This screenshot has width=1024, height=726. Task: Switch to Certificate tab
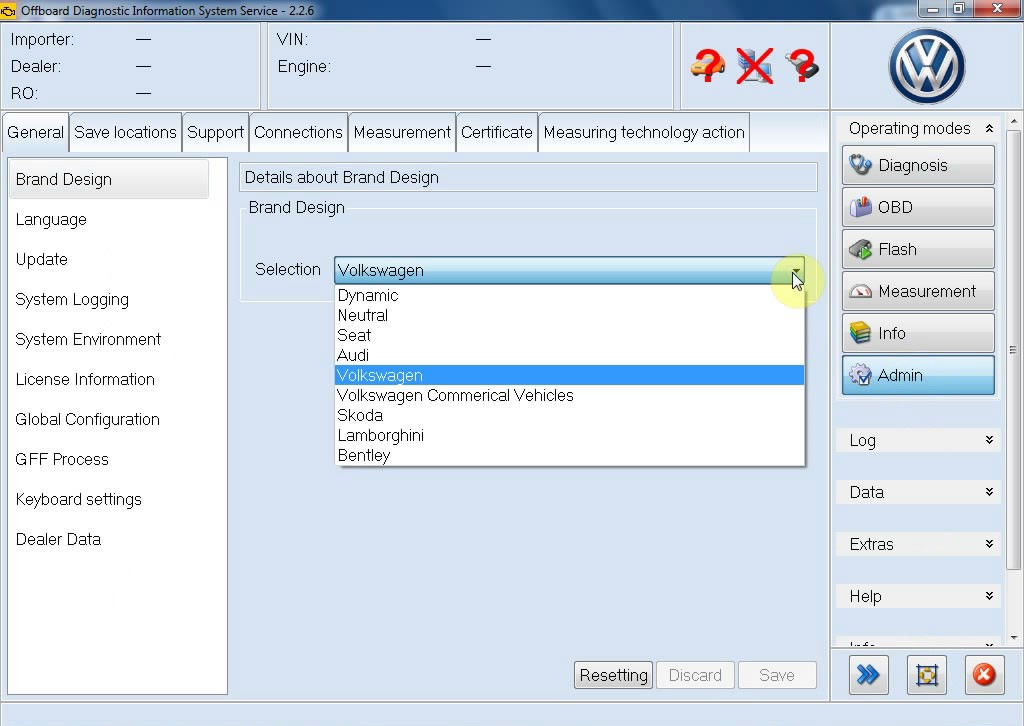(496, 133)
